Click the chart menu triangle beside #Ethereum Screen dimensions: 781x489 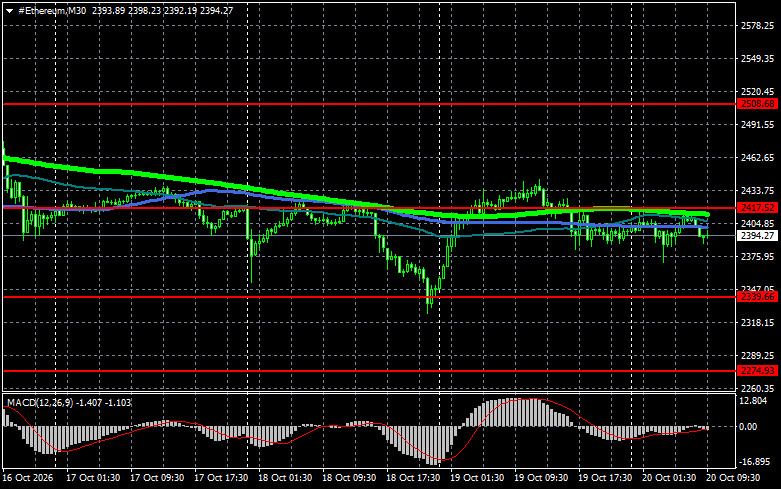(x=9, y=11)
